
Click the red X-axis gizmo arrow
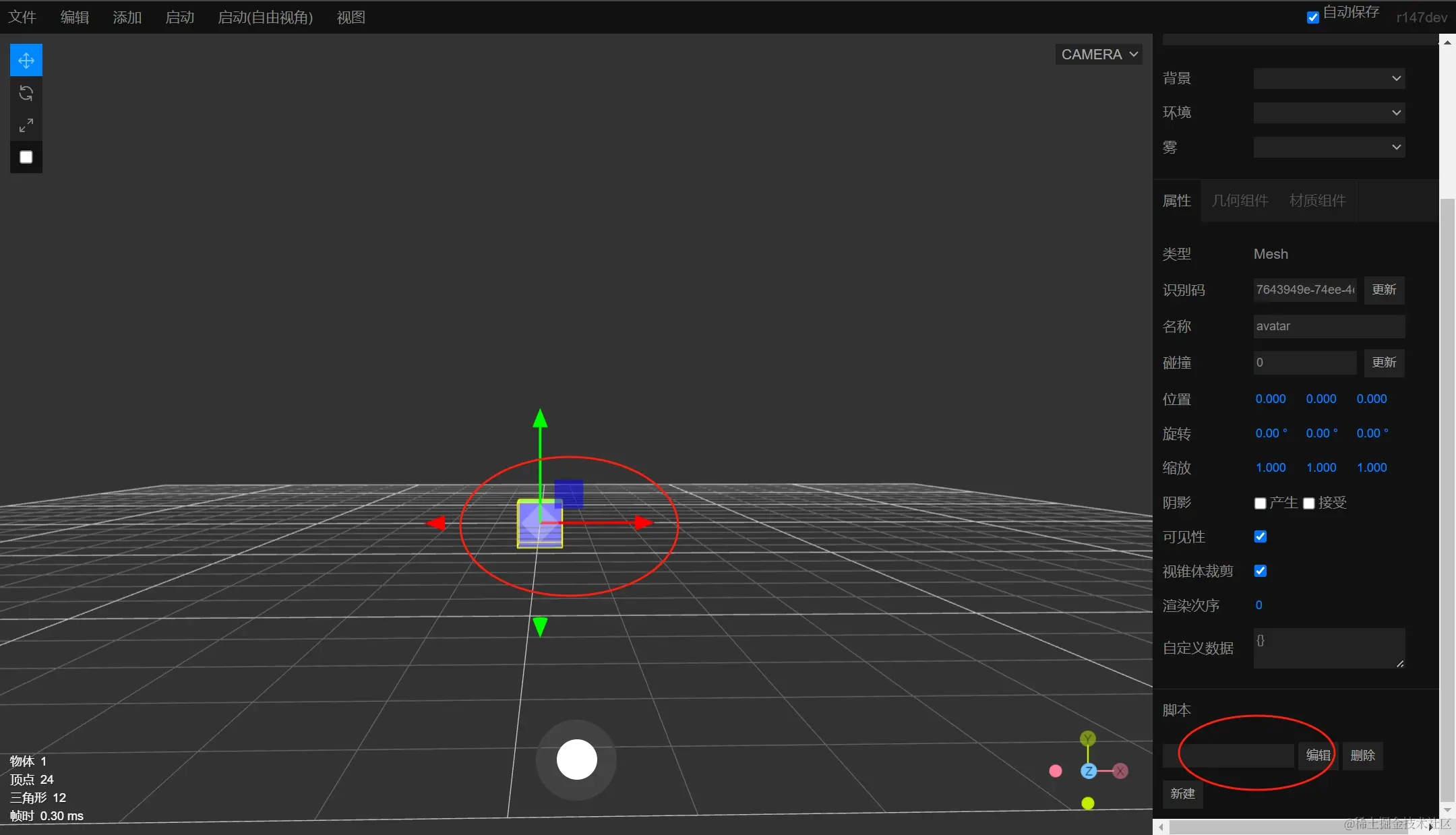[x=642, y=522]
